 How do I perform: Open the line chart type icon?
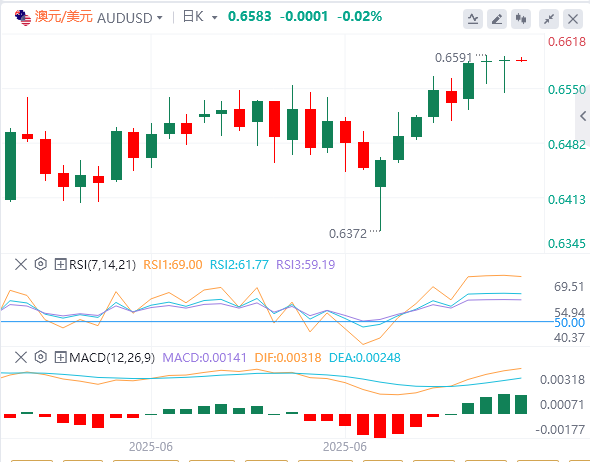pyautogui.click(x=473, y=19)
